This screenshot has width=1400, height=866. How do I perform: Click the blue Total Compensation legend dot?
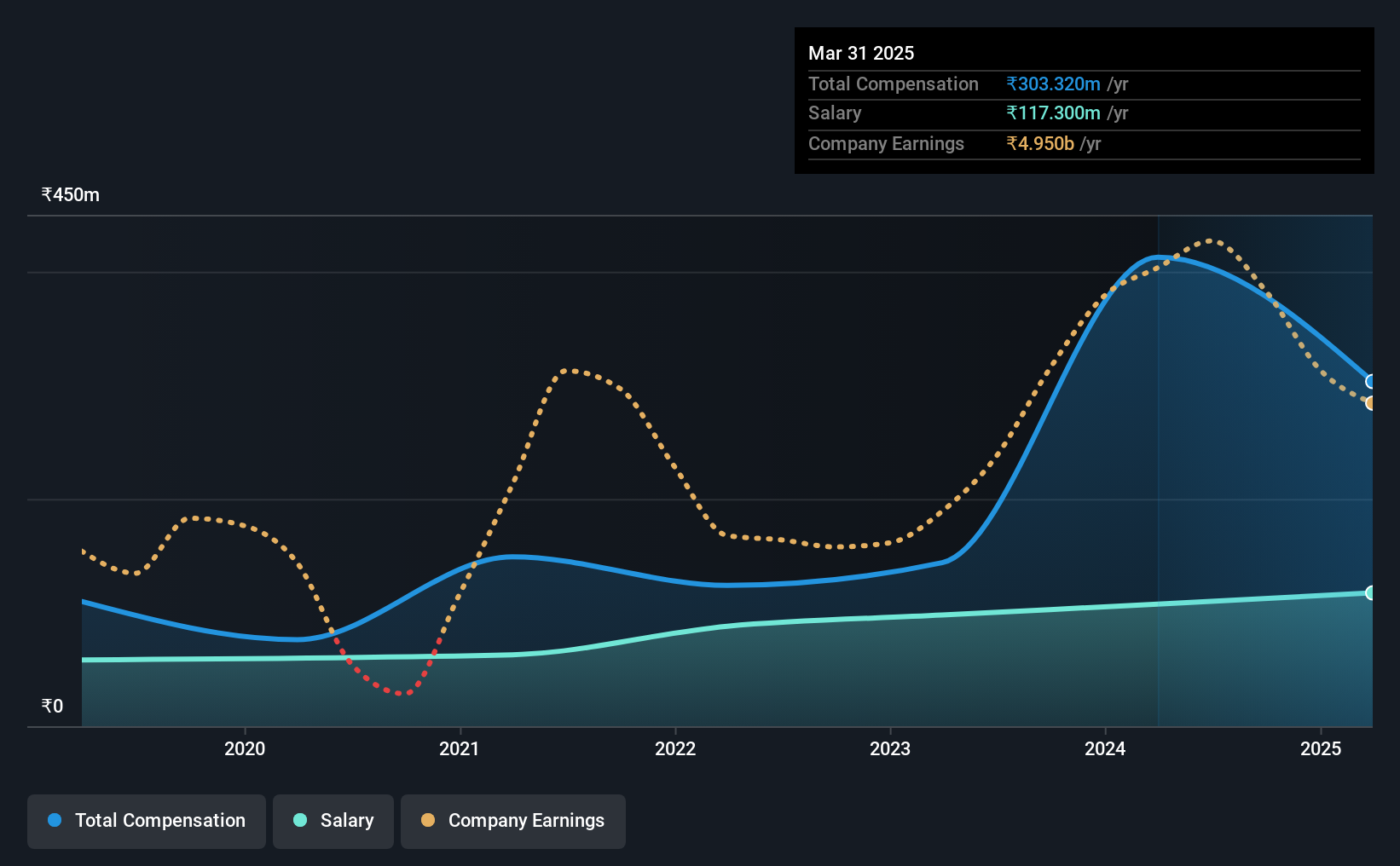click(55, 820)
